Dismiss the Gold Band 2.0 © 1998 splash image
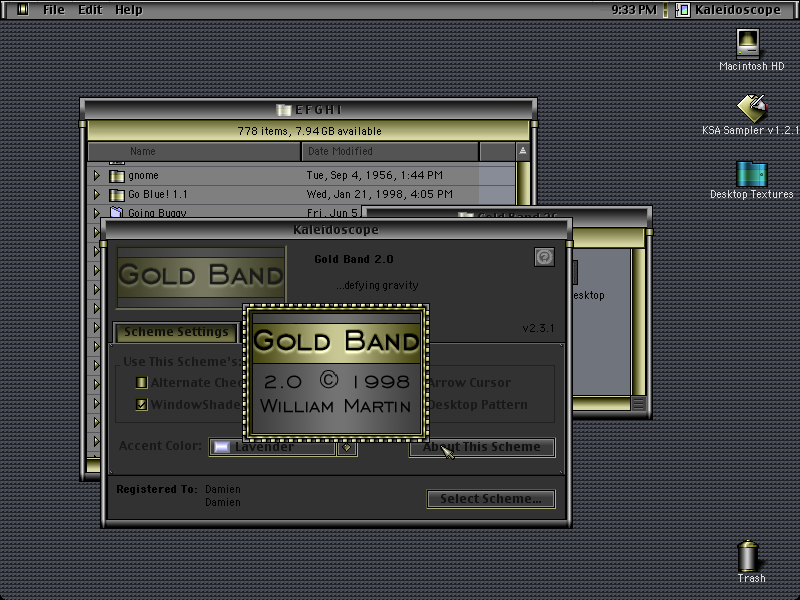 pyautogui.click(x=336, y=373)
